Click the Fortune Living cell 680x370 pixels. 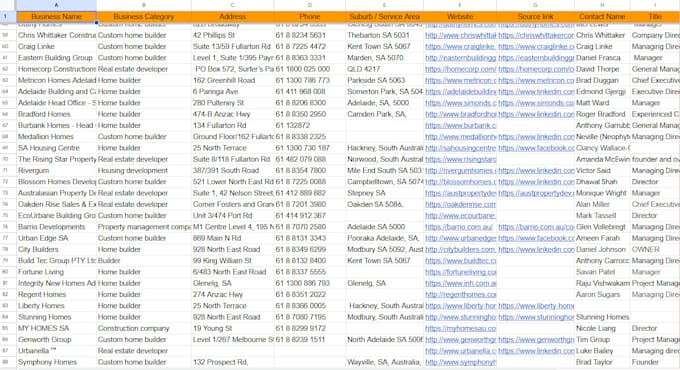point(56,272)
